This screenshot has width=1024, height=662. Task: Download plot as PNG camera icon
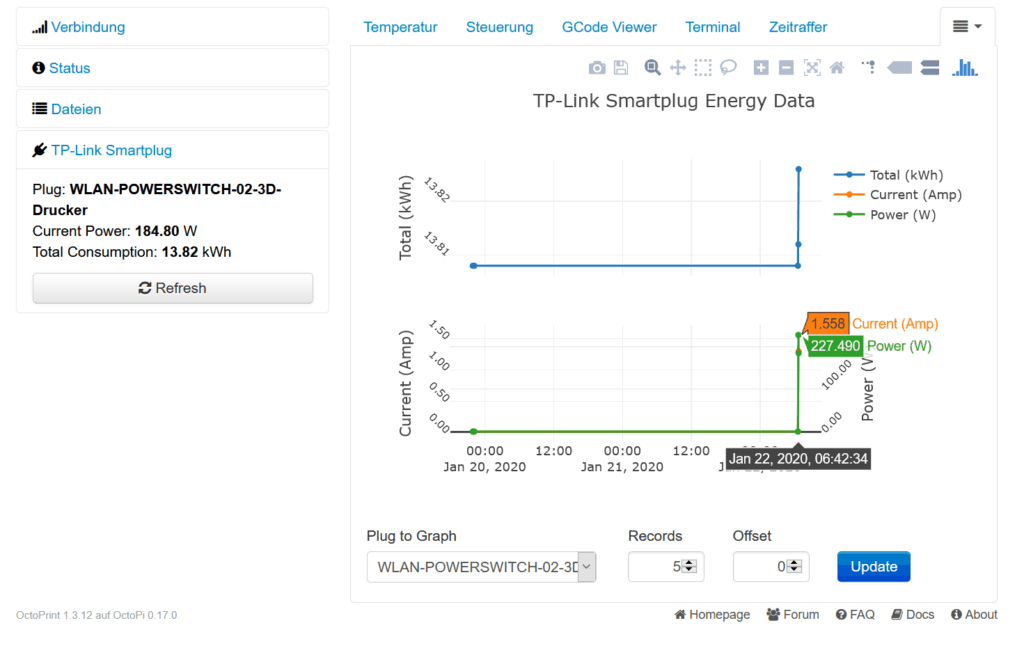point(596,68)
